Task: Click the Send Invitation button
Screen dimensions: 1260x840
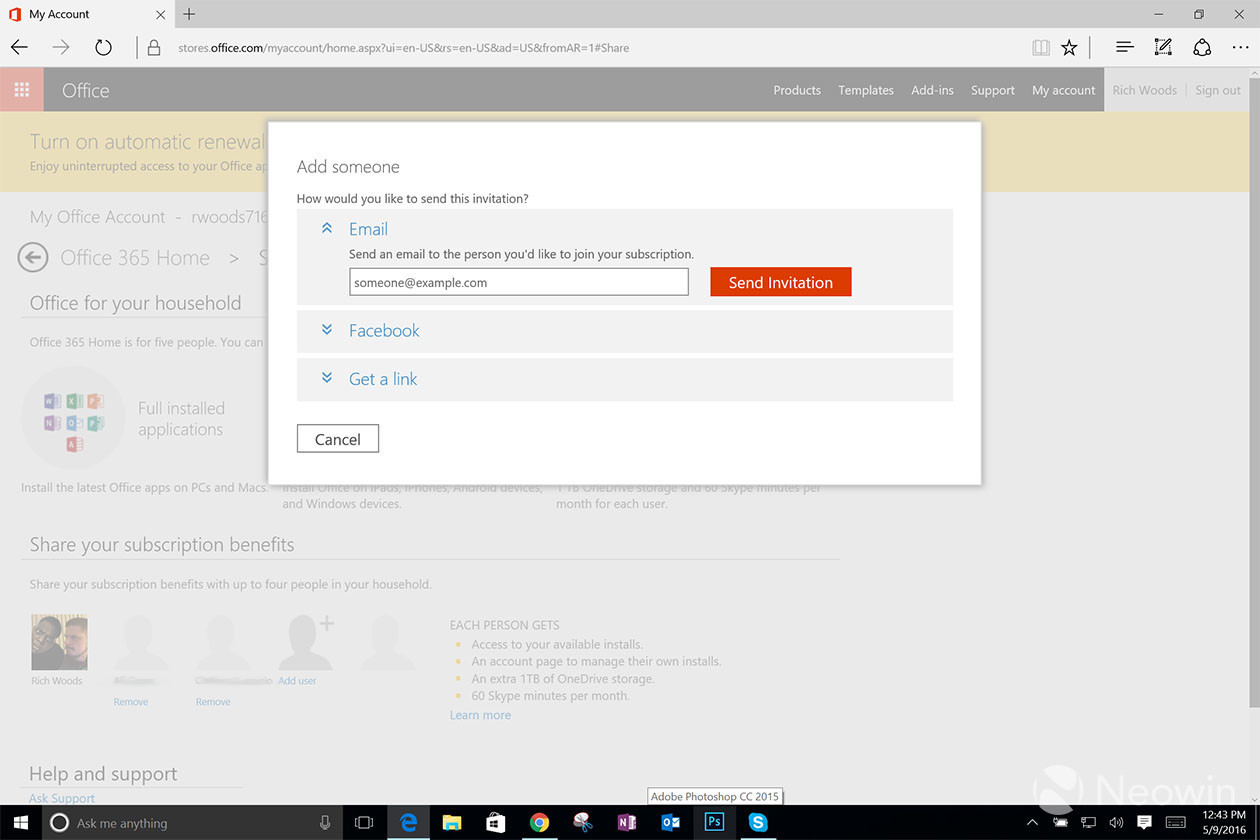Action: click(x=780, y=282)
